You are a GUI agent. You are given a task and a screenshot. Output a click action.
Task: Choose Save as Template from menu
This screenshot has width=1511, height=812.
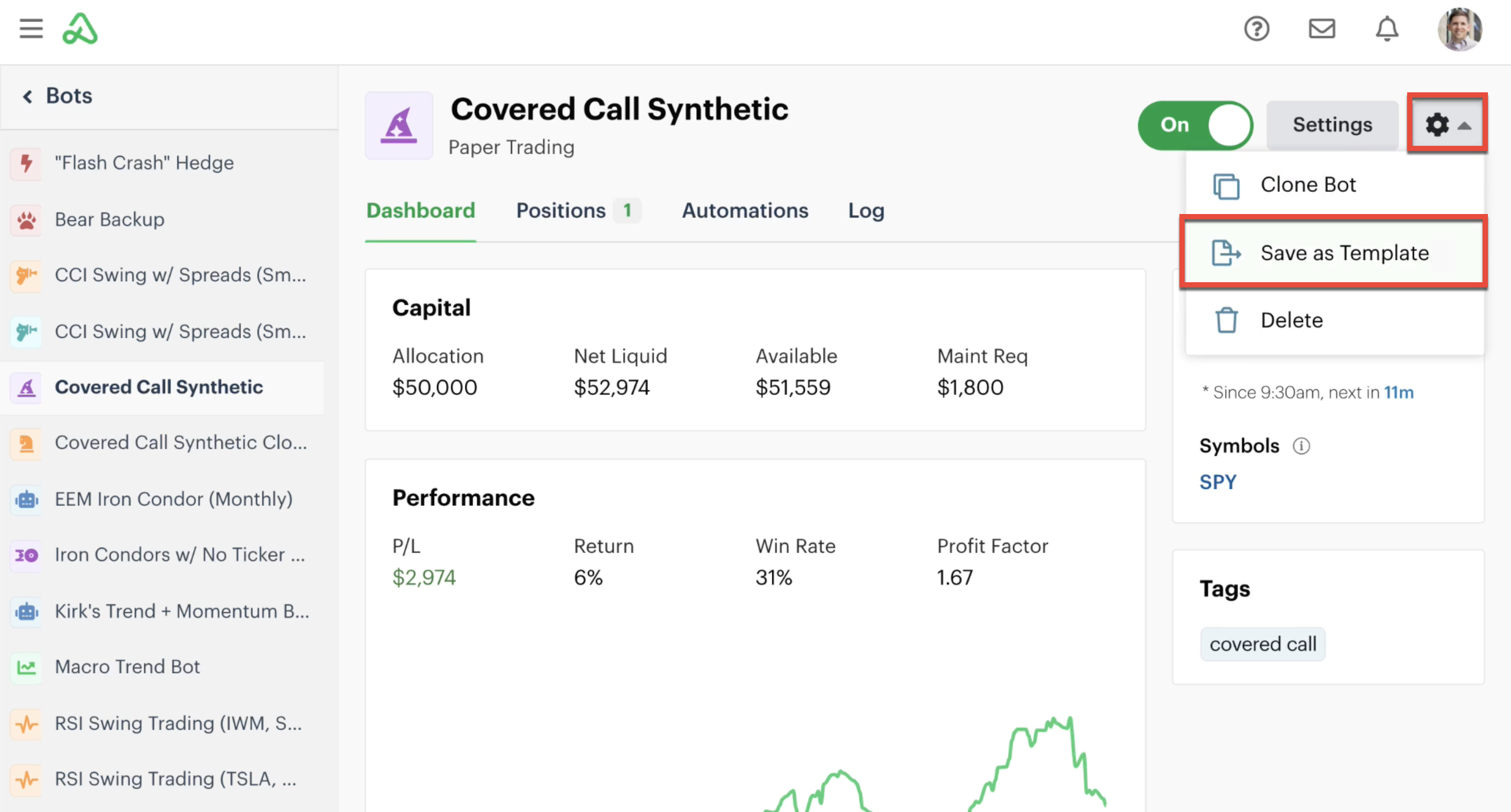tap(1334, 253)
